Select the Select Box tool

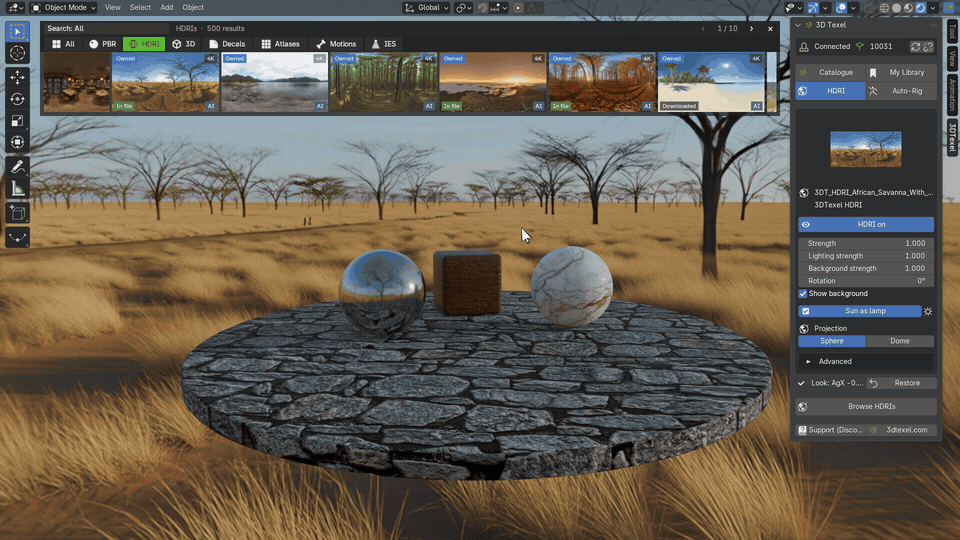pyautogui.click(x=17, y=31)
